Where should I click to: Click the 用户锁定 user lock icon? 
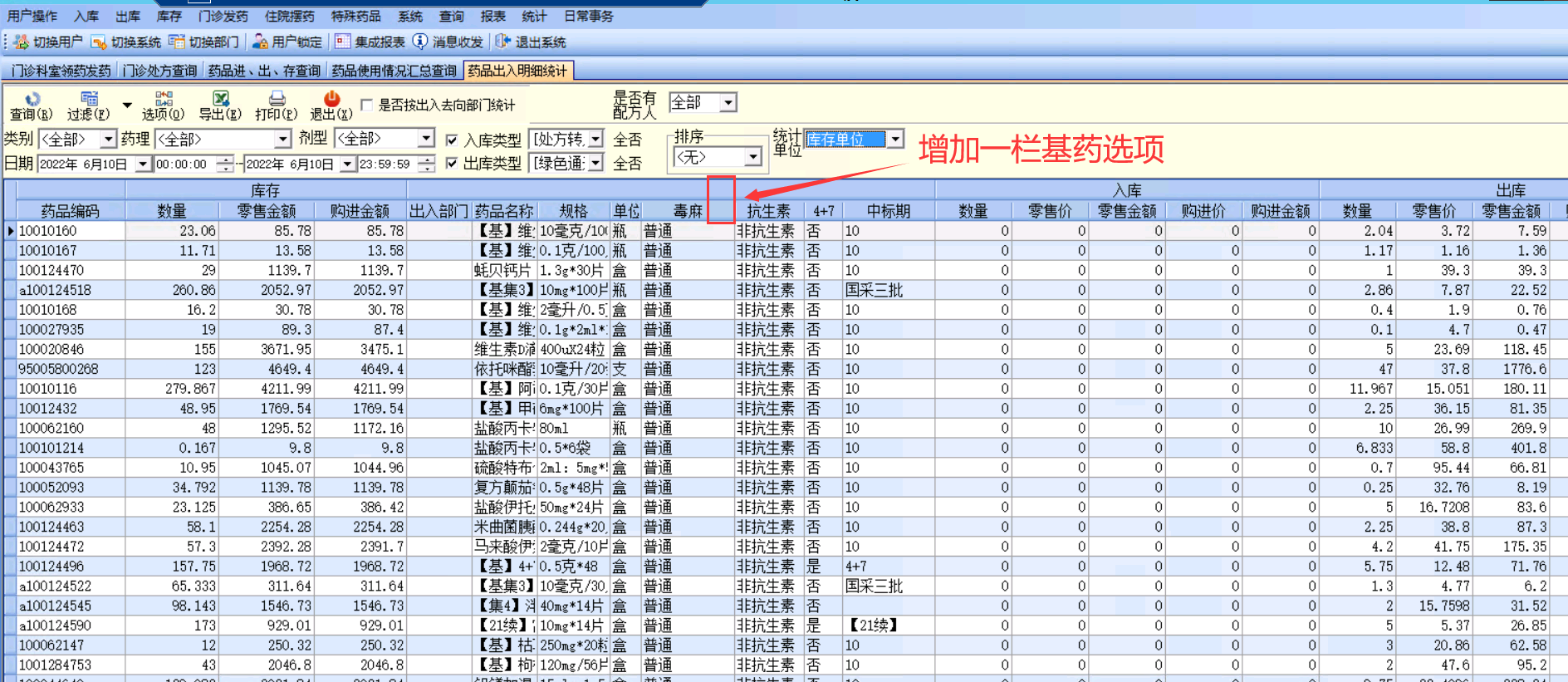point(260,42)
